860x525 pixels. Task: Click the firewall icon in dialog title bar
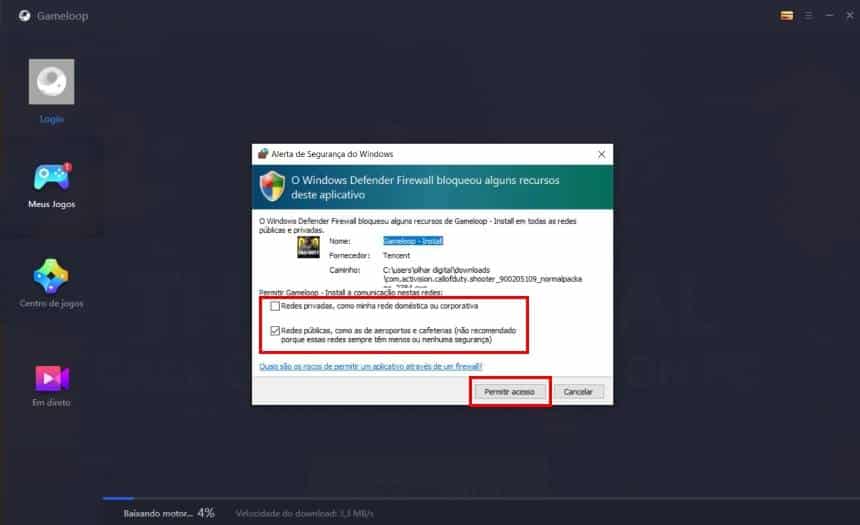[x=263, y=154]
